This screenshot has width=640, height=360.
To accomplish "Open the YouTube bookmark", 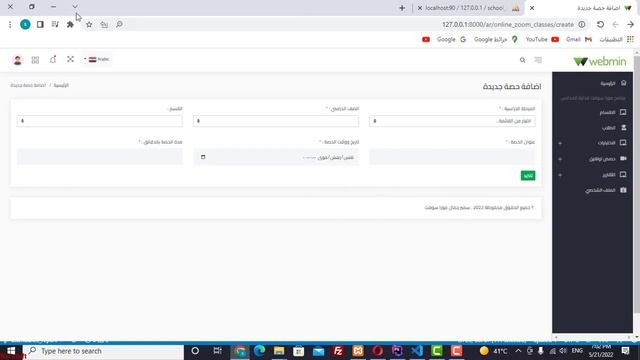I will point(542,39).
